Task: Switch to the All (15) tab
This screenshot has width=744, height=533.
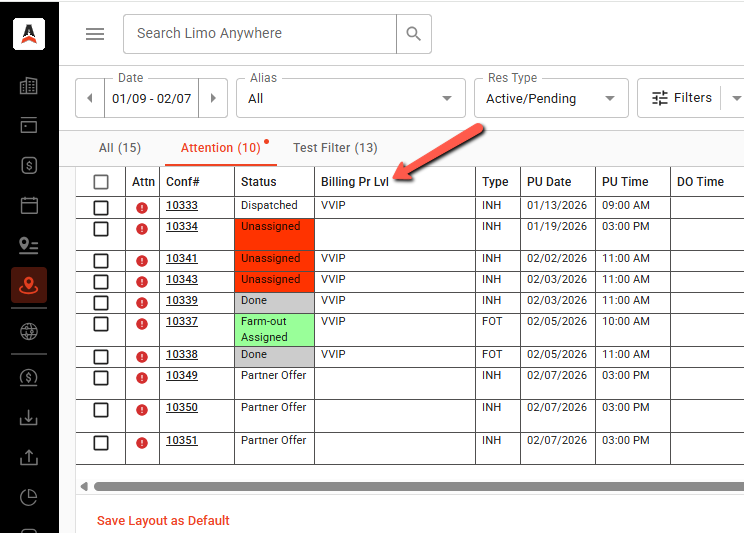Action: tap(120, 148)
